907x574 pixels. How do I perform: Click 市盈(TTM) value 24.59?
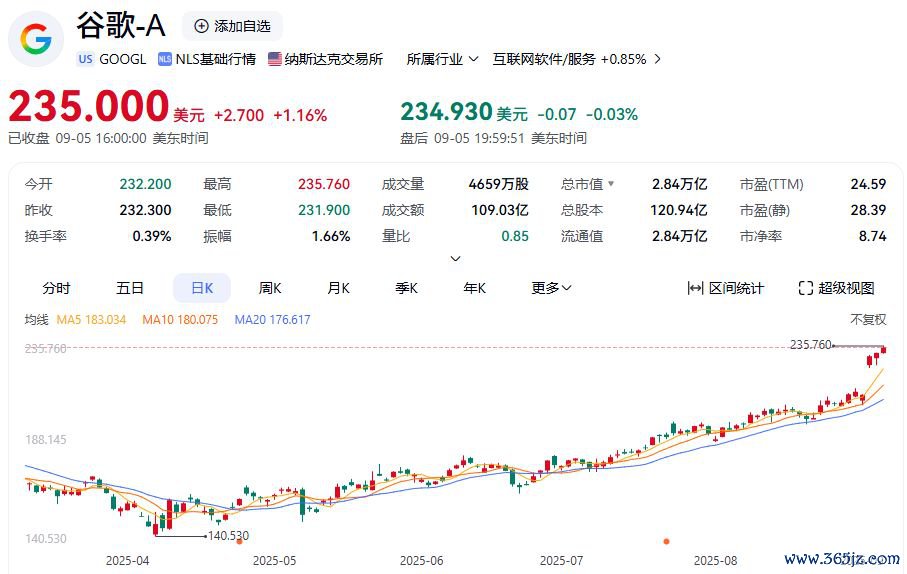pyautogui.click(x=868, y=184)
